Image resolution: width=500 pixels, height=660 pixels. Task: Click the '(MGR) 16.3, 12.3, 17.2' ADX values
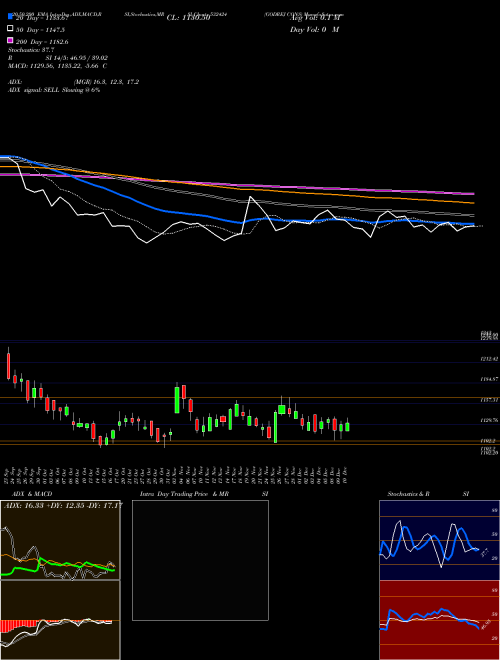coord(106,82)
